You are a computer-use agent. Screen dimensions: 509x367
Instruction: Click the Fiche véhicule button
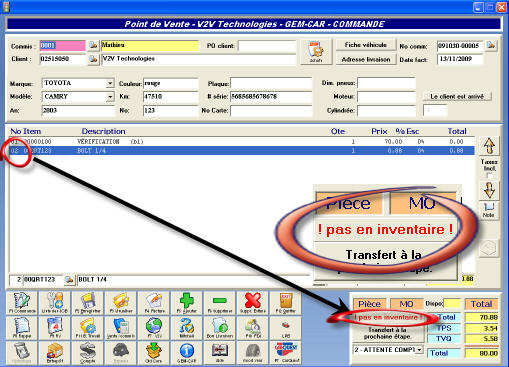coord(366,45)
